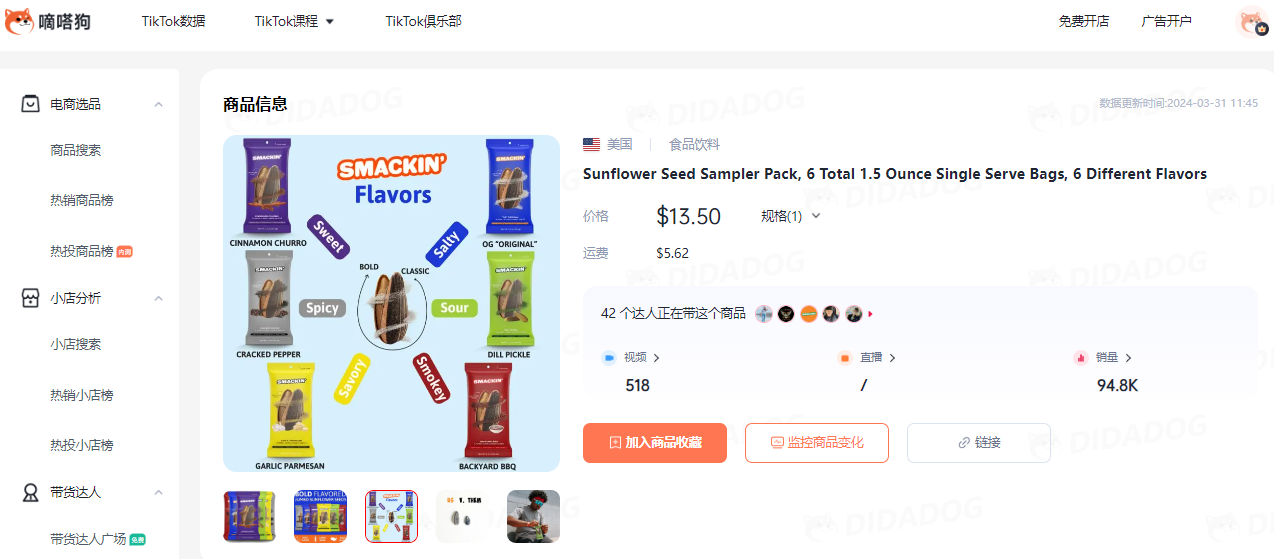Screen dimensions: 1274x559
Task: Expand the TikTok课程 menu
Action: (294, 21)
